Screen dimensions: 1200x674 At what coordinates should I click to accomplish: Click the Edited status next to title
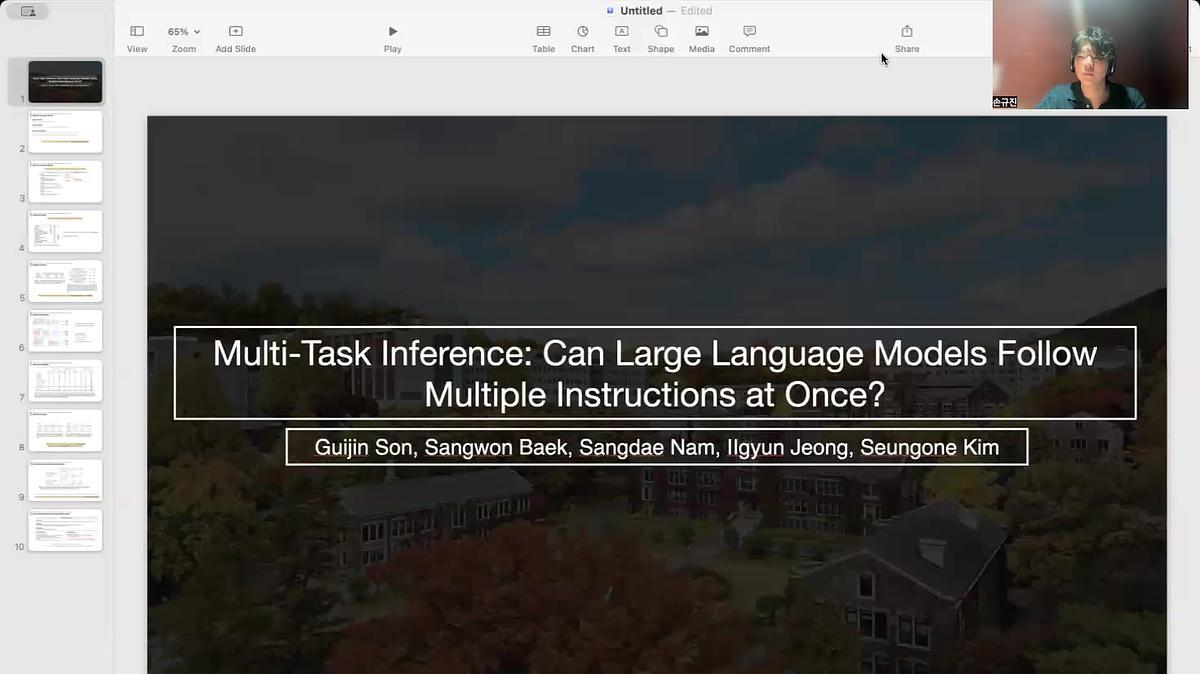[x=696, y=11]
